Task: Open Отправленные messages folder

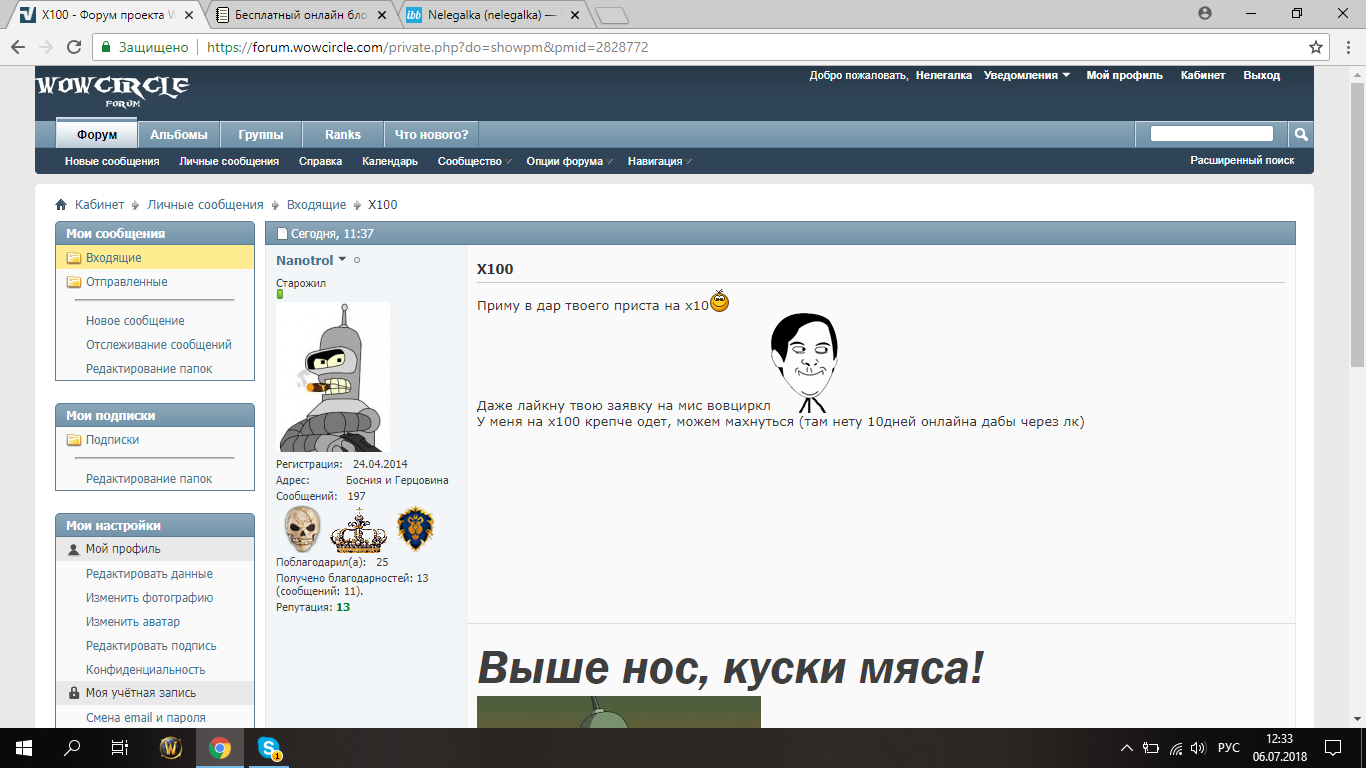Action: [126, 282]
